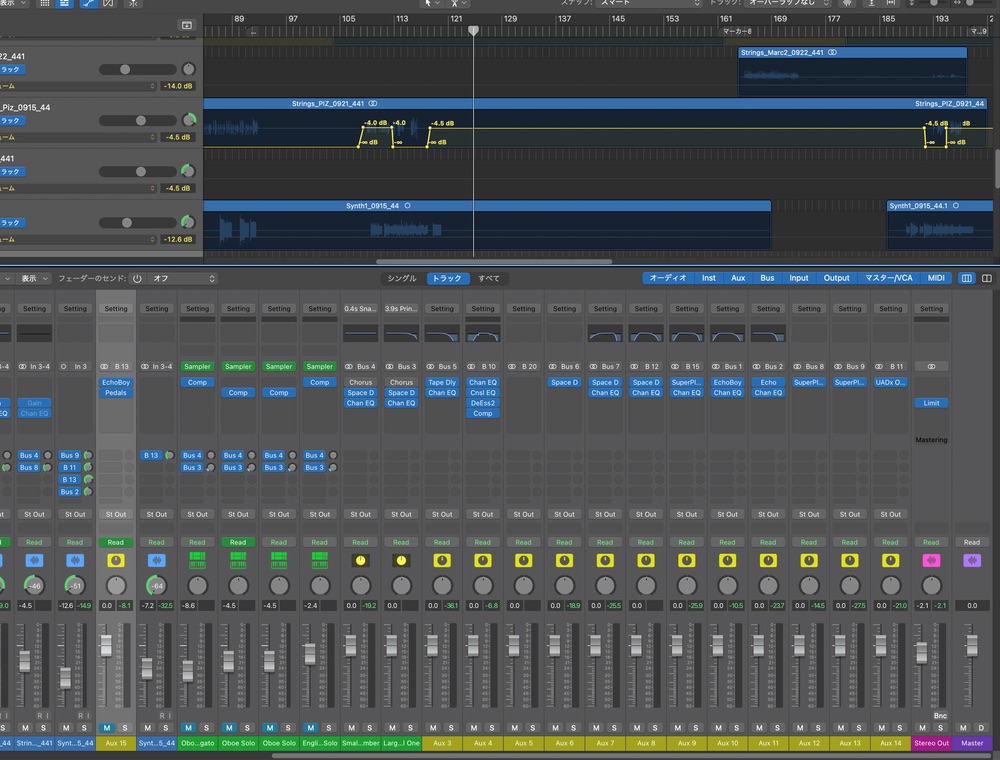Click the Bnc button on Stereo Out
The image size is (1000, 760).
(940, 716)
